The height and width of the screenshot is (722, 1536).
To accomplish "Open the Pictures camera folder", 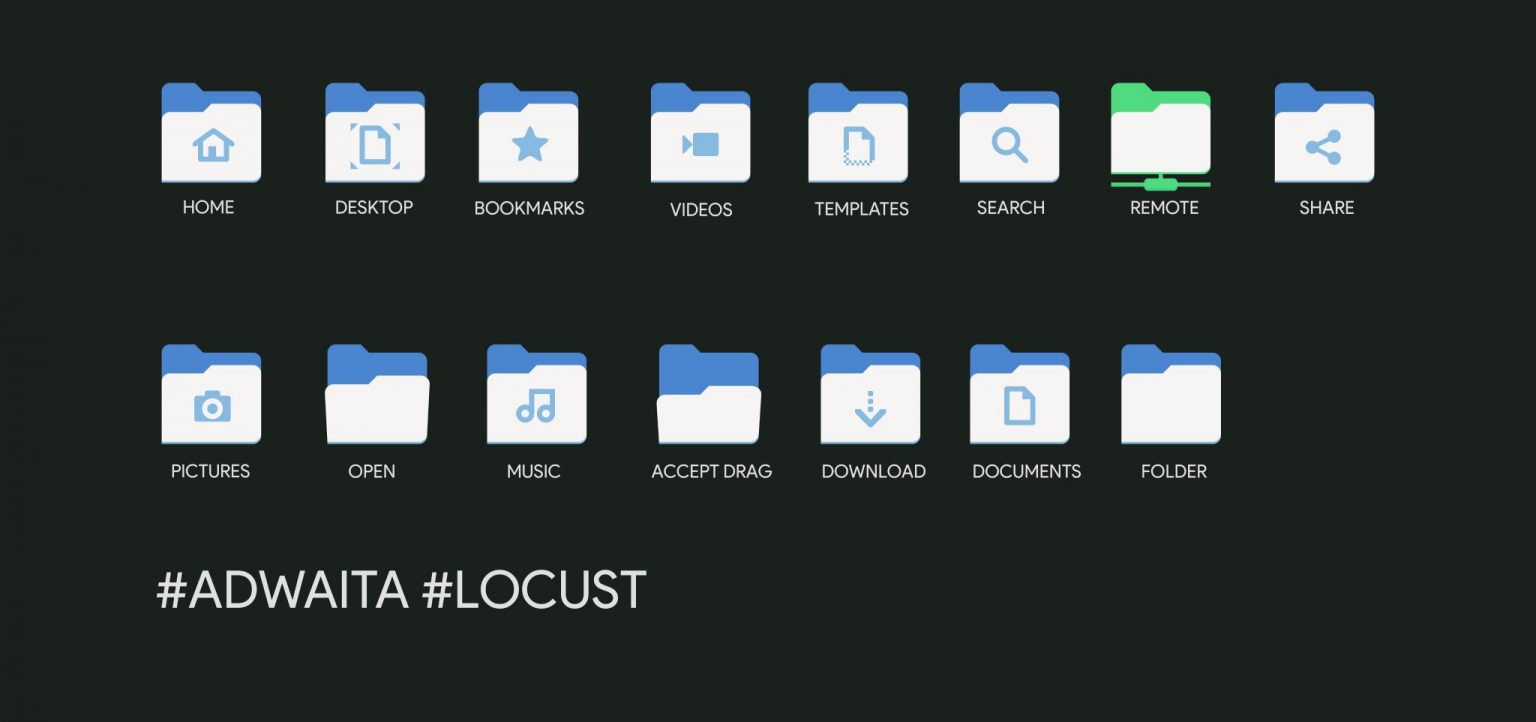I will point(211,395).
